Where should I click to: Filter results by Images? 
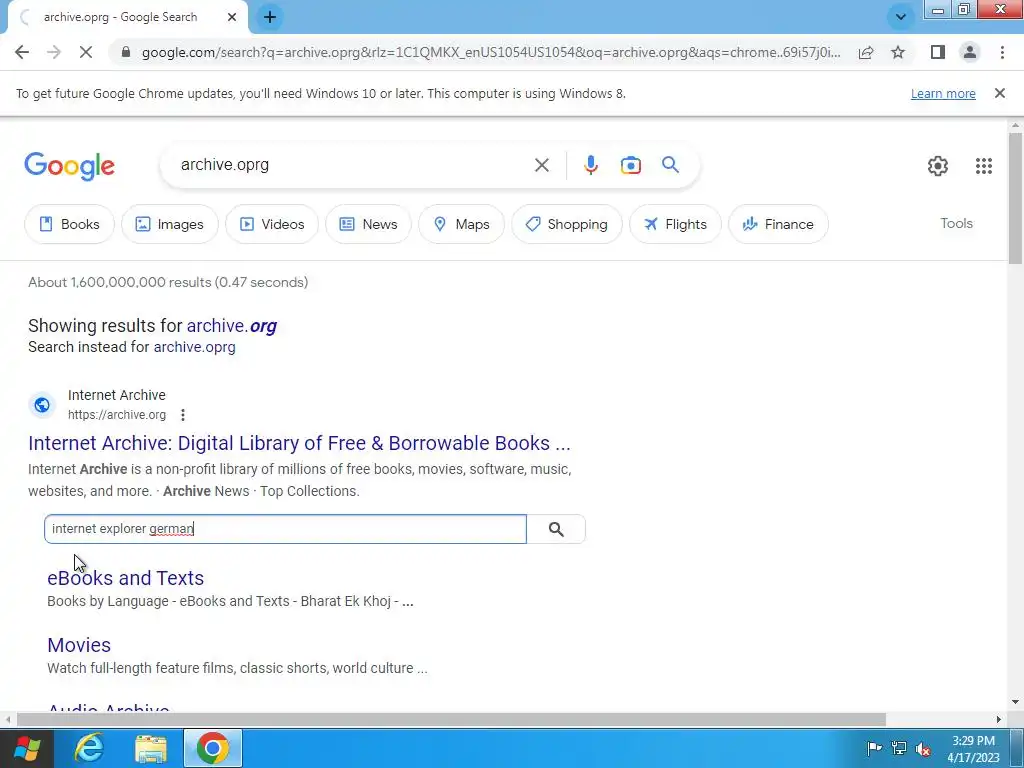tap(170, 224)
